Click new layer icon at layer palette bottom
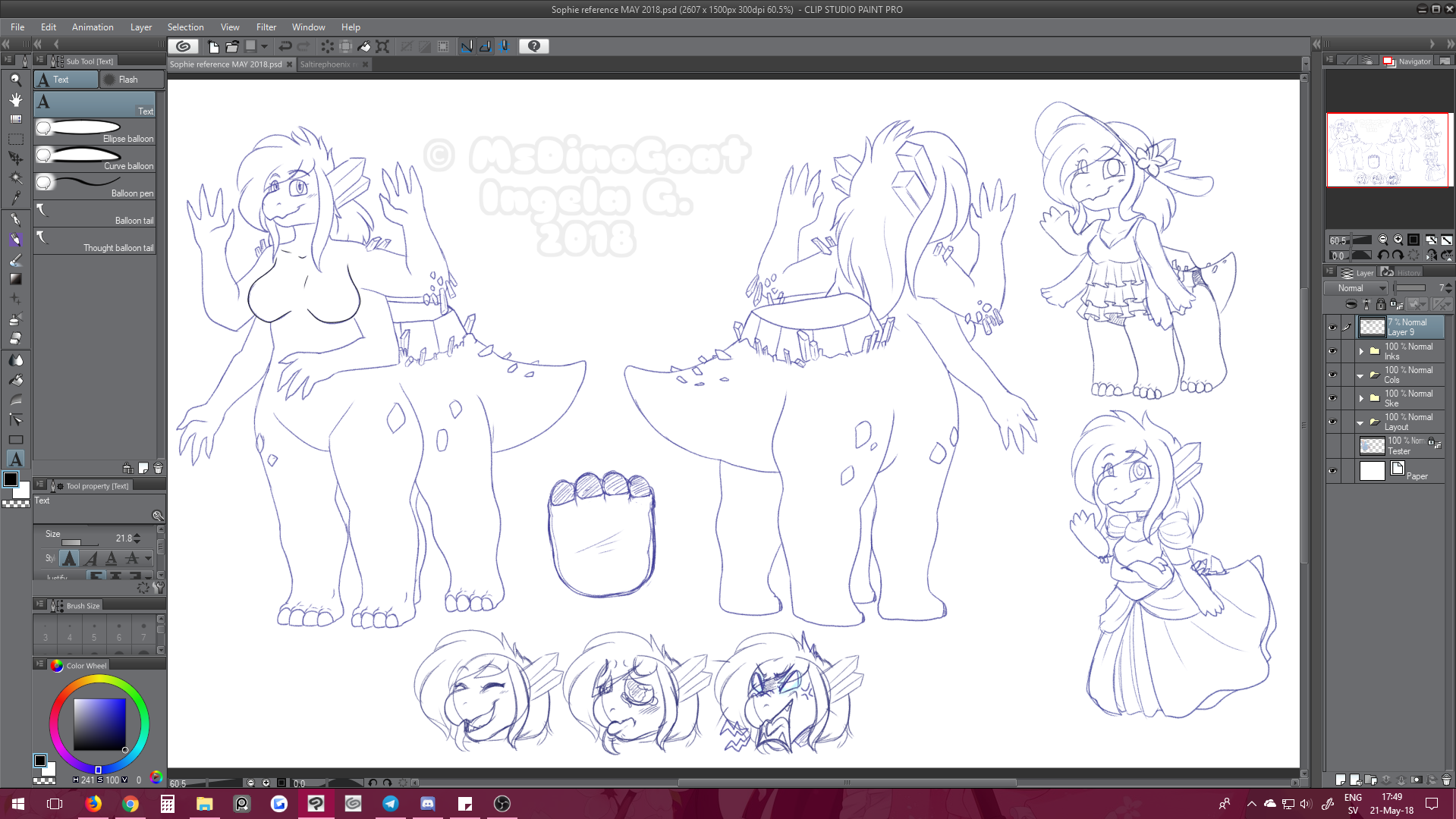 coord(1341,780)
